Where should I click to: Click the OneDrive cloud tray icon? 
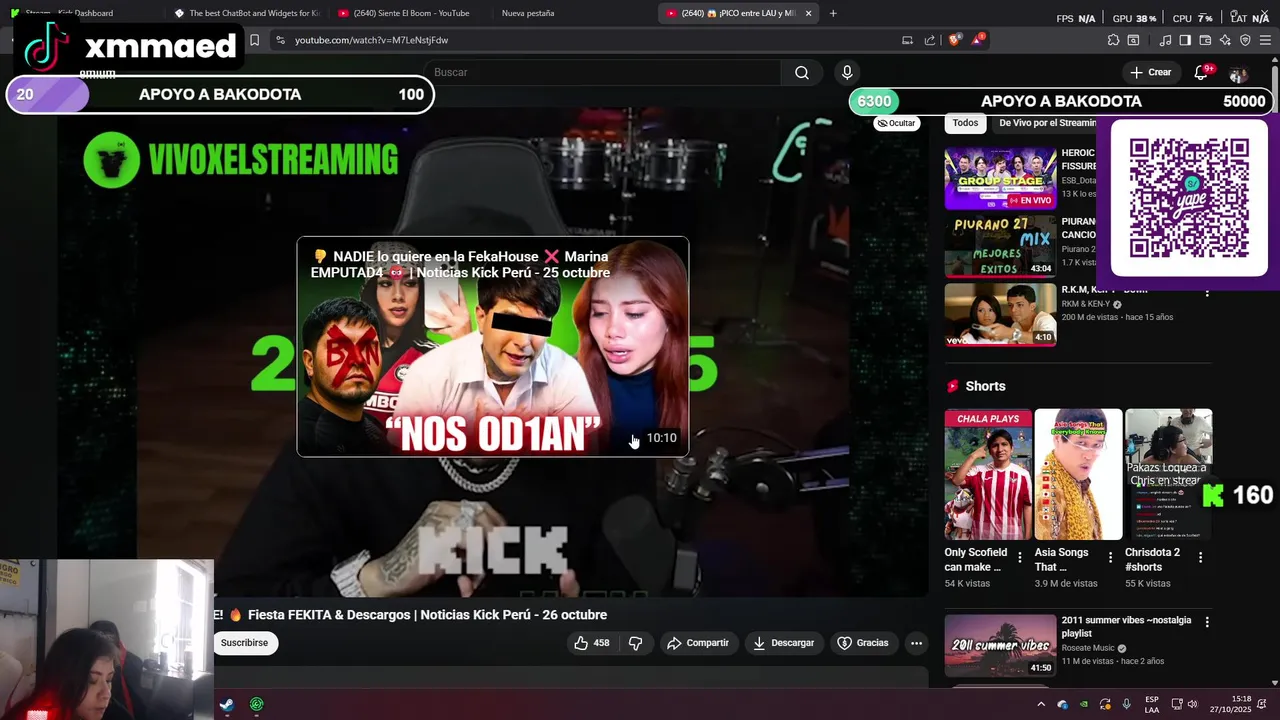coord(1062,704)
